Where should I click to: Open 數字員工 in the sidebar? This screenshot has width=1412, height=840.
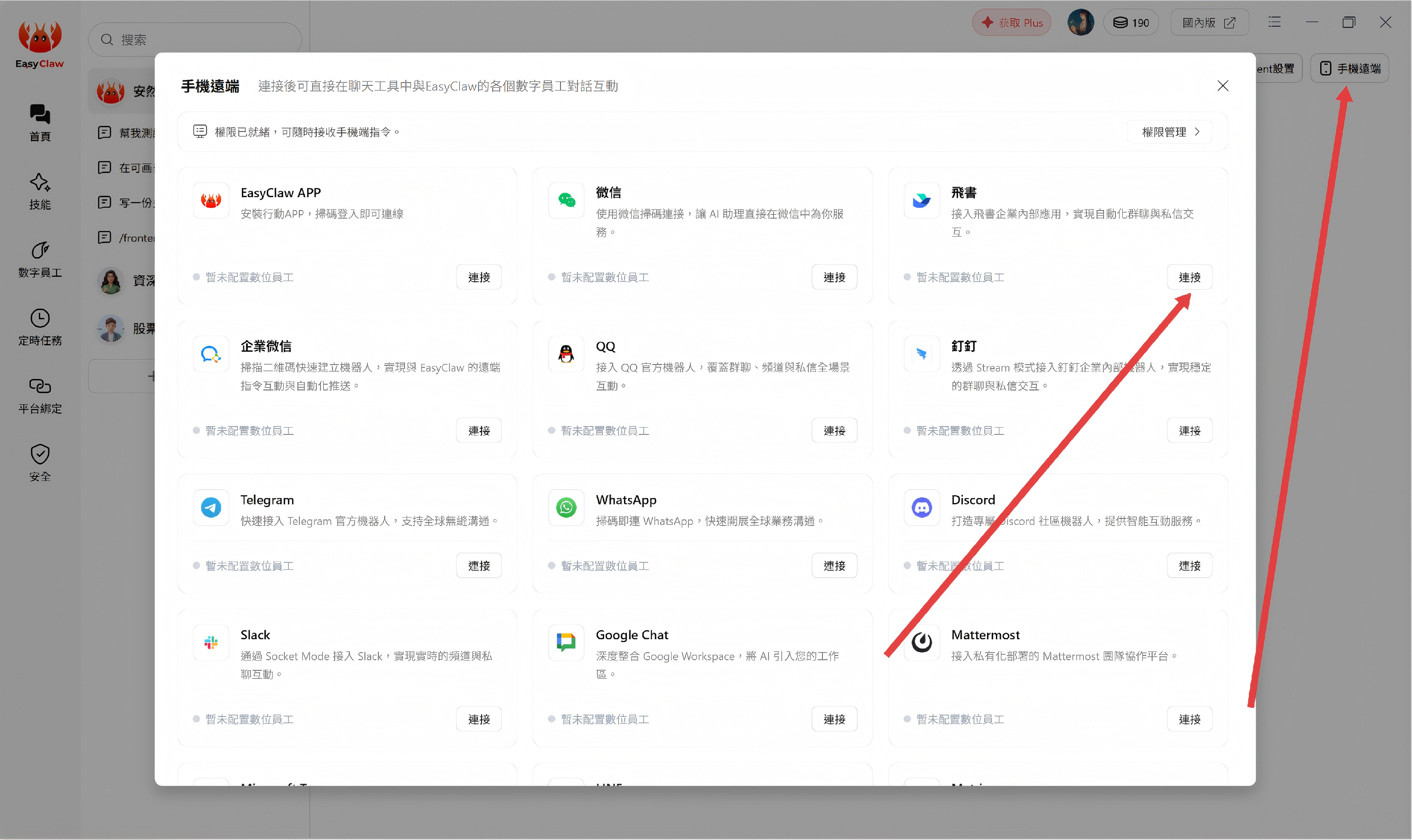pos(40,259)
